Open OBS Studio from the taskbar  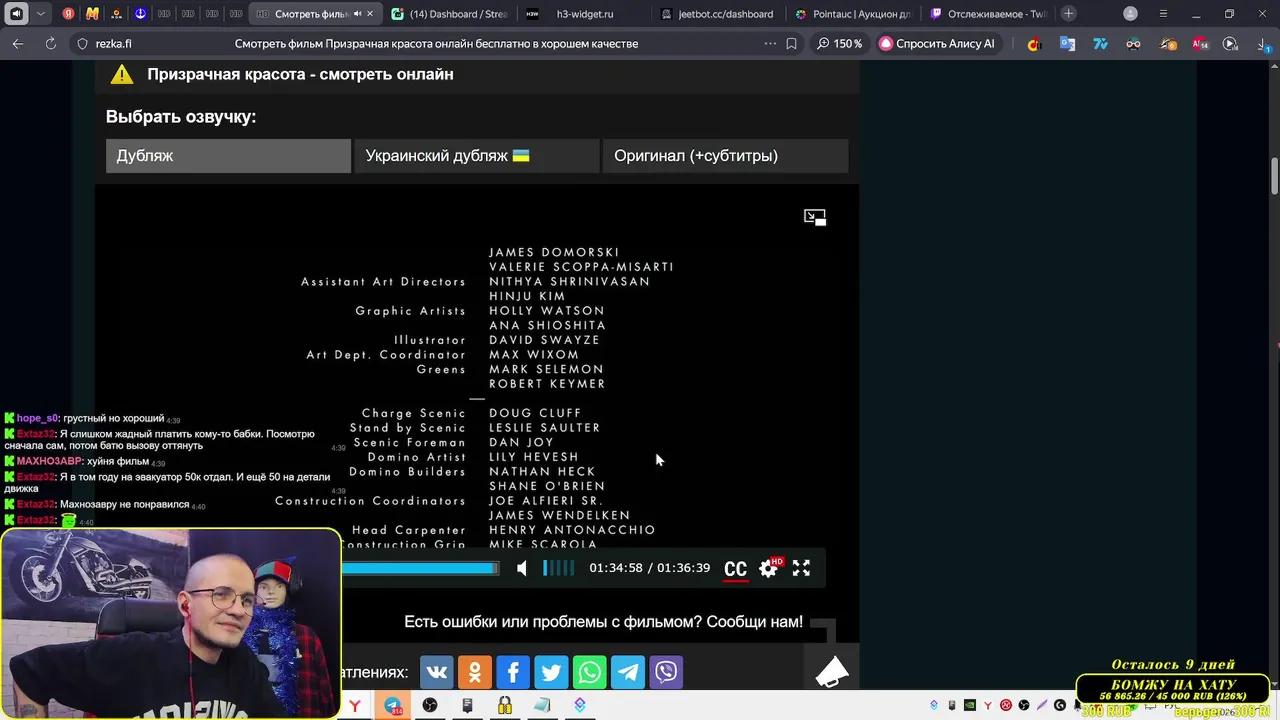click(430, 706)
